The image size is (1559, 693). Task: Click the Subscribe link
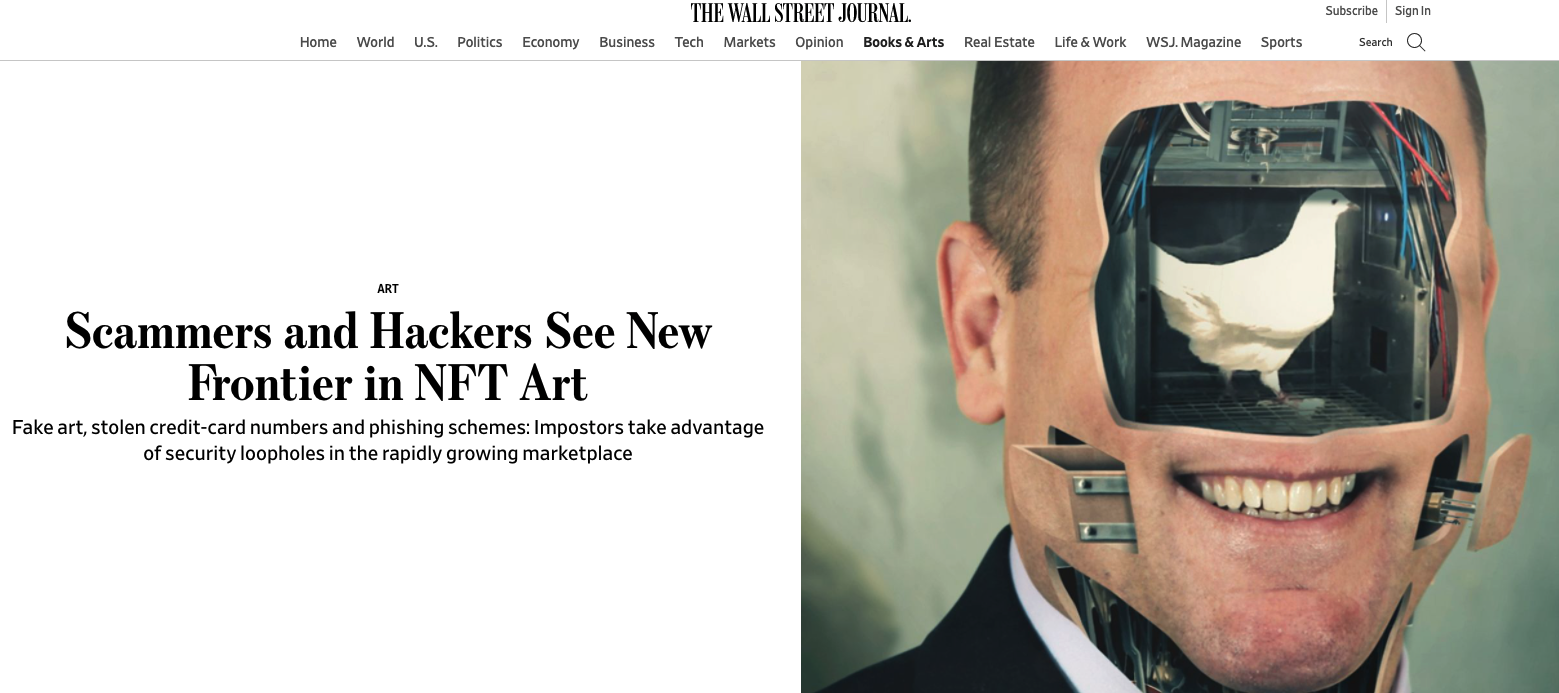(x=1352, y=11)
